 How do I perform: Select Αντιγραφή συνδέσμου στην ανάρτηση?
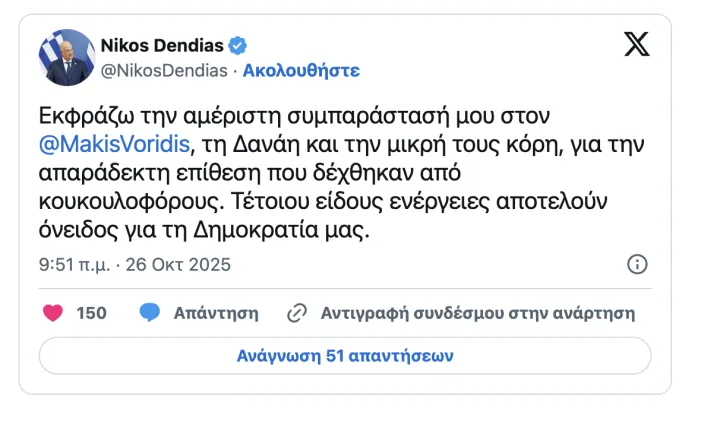click(478, 313)
